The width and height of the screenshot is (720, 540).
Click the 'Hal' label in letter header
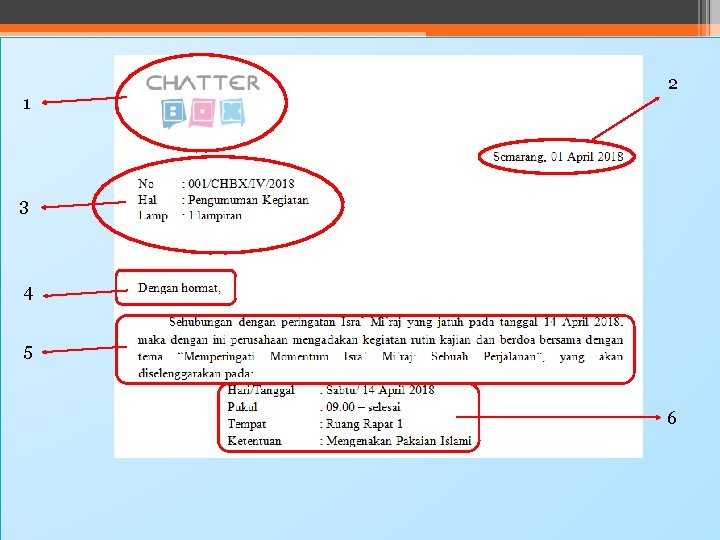point(147,200)
